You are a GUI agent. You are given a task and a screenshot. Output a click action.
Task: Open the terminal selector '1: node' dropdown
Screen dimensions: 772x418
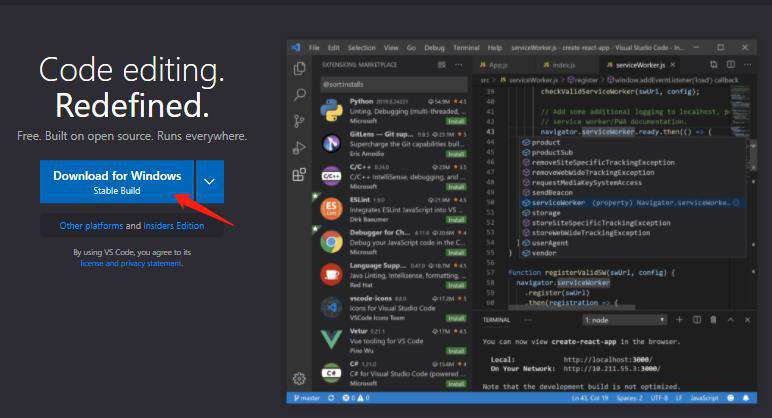[x=624, y=320]
